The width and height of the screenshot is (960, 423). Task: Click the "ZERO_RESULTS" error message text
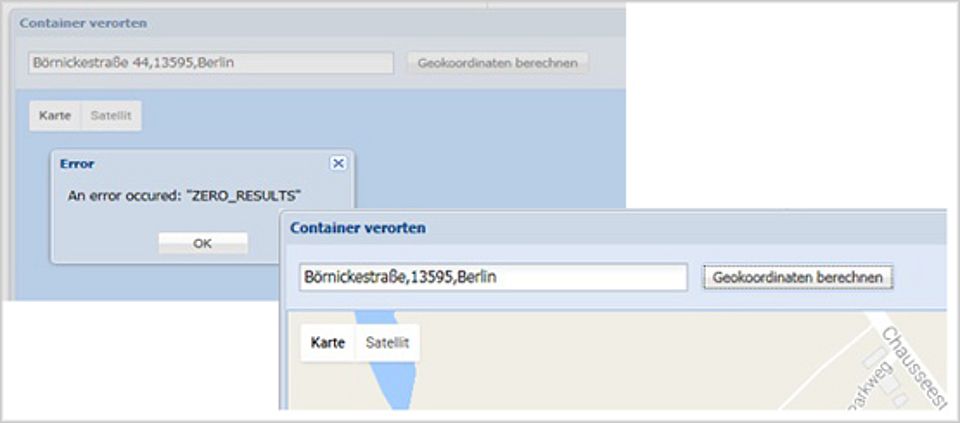click(x=184, y=196)
